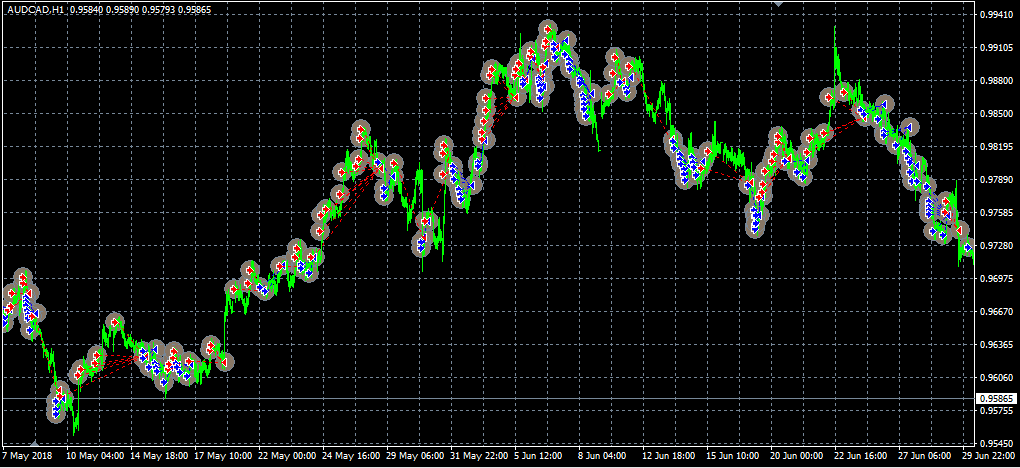
Task: Click the 0.99410 price axis label
Action: click(x=996, y=14)
